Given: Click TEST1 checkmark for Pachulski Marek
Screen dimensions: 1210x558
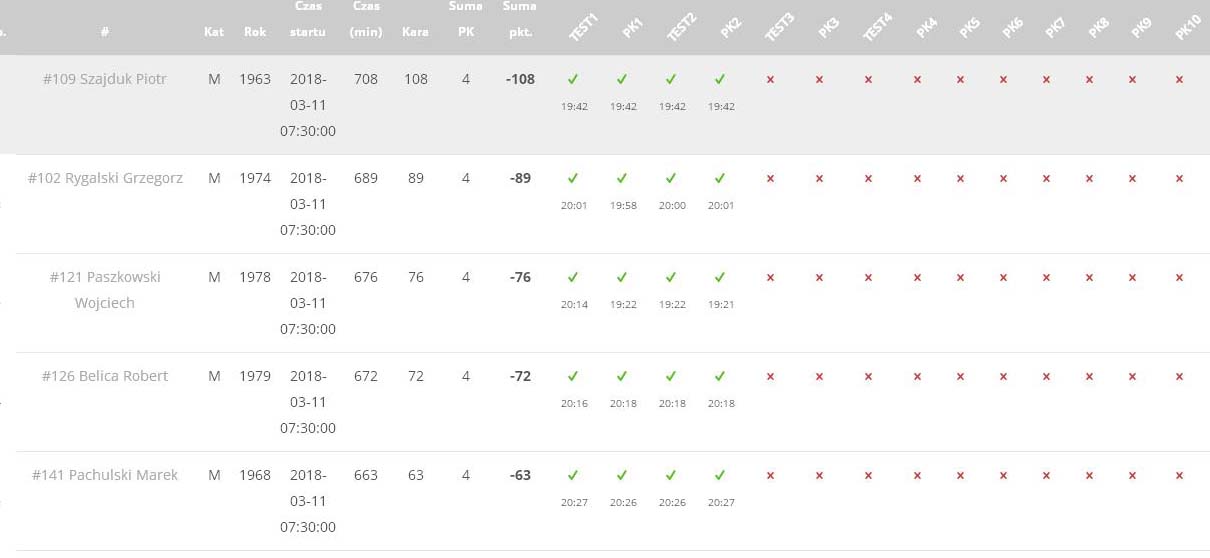Looking at the screenshot, I should [573, 475].
